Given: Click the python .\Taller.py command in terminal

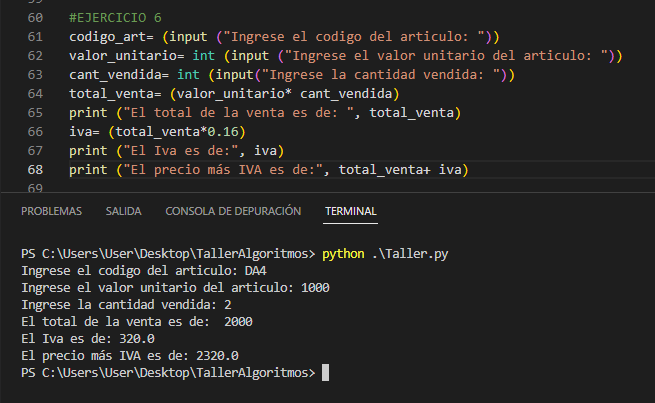Looking at the screenshot, I should click(385, 254).
